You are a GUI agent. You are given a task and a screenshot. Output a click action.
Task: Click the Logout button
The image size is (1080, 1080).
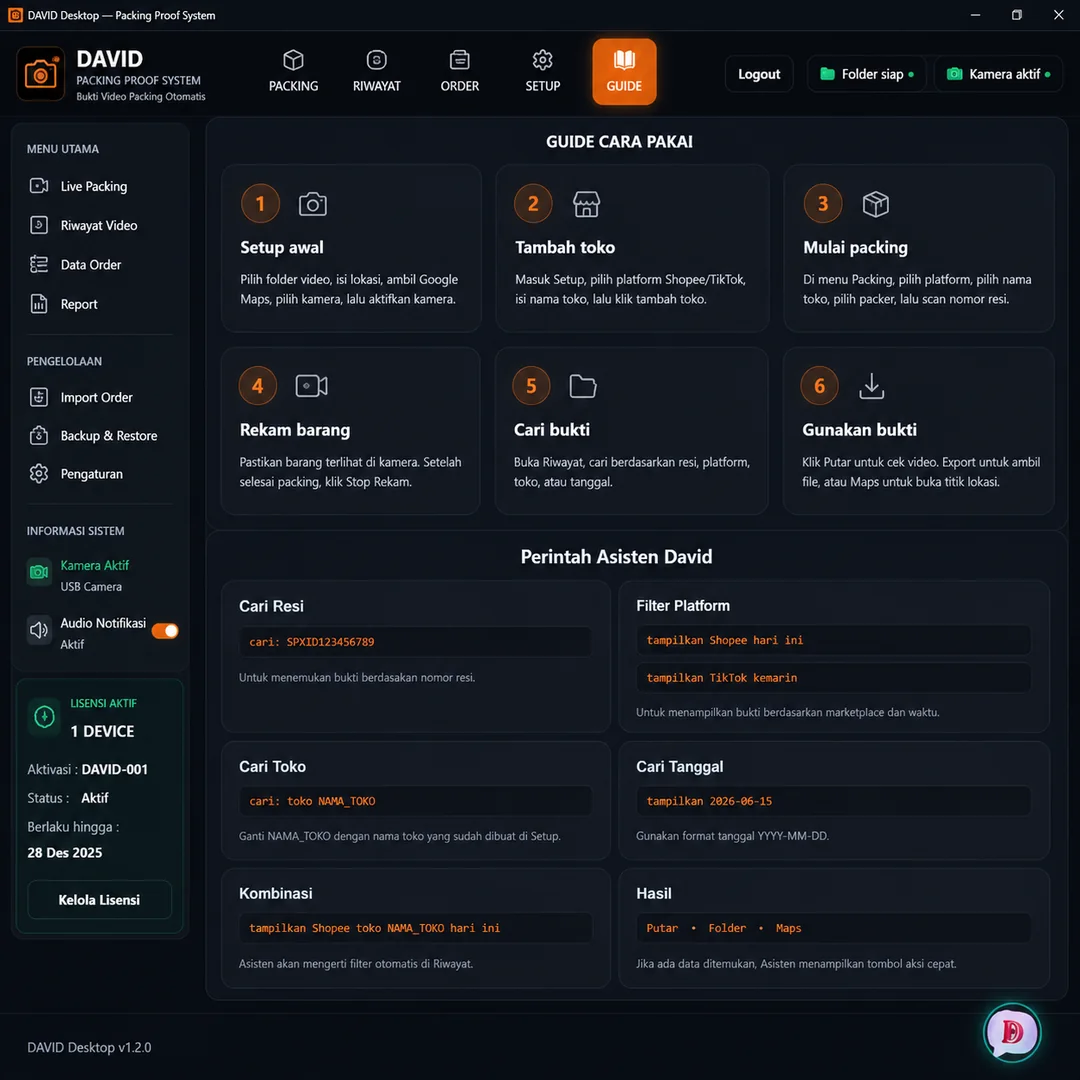[759, 74]
